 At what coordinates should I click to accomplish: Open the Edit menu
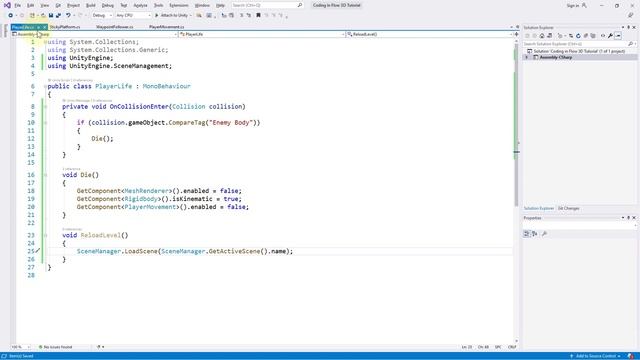click(31, 5)
